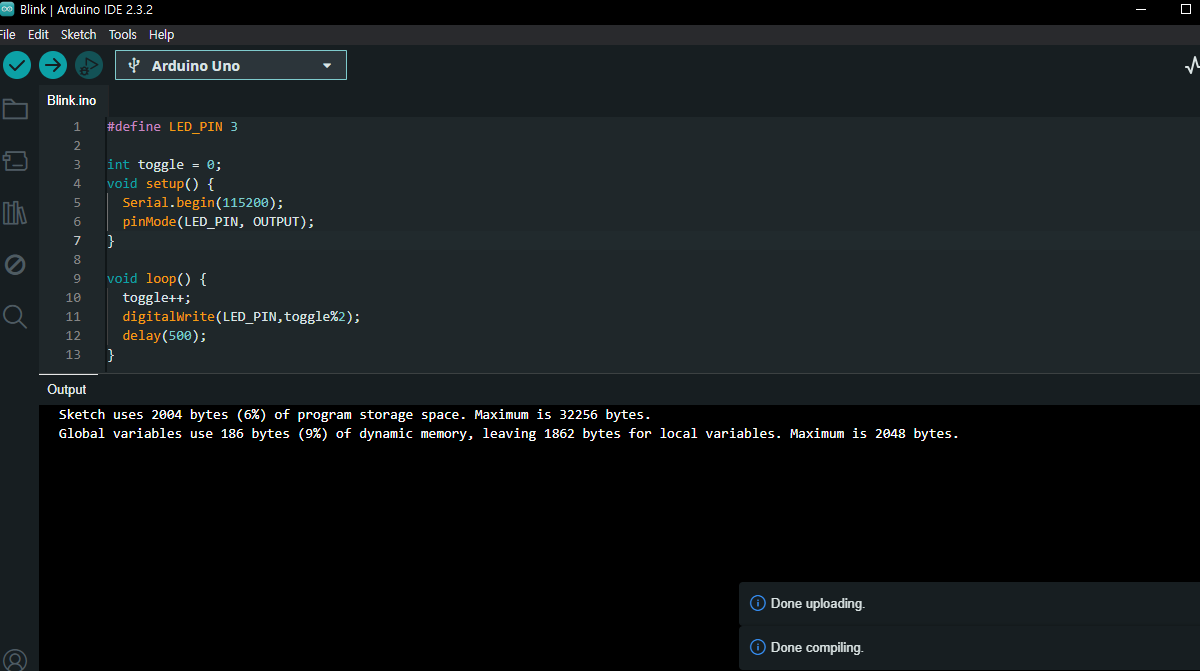This screenshot has width=1200, height=671.
Task: Select the Blink.ino editor tab
Action: (72, 100)
